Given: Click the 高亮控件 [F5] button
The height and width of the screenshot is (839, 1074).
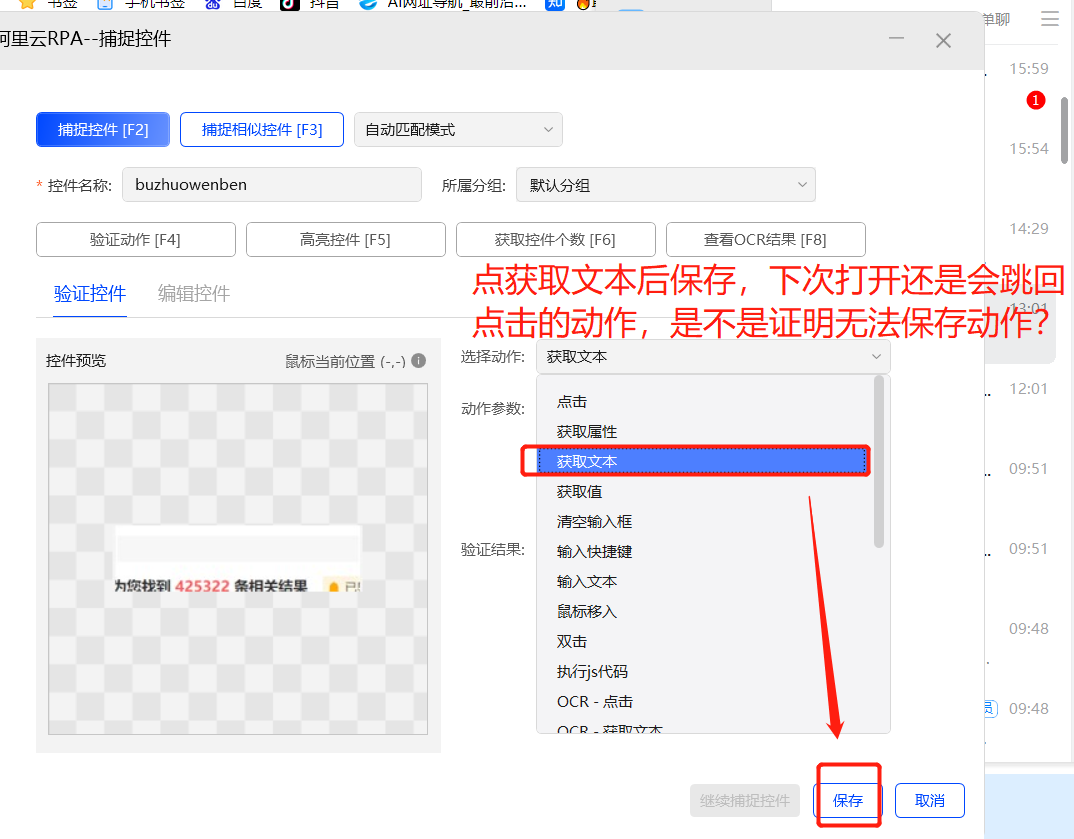Looking at the screenshot, I should pyautogui.click(x=346, y=240).
